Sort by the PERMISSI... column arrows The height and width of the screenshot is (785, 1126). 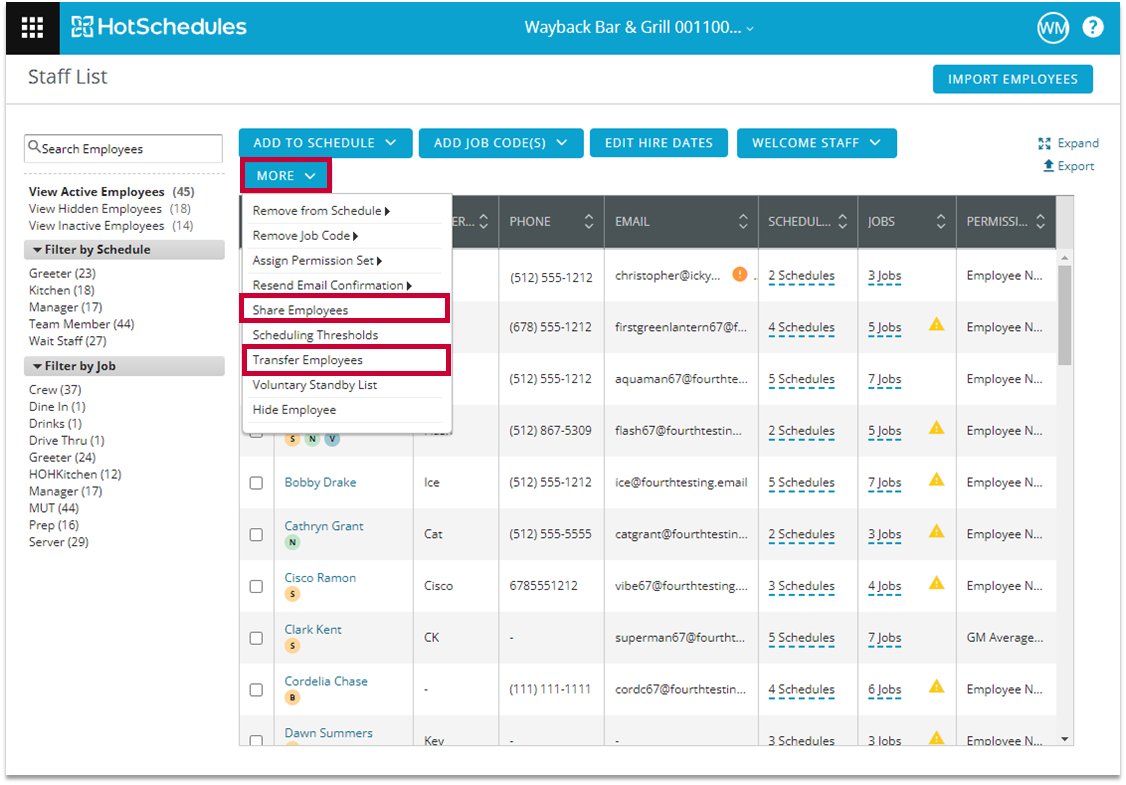tap(1041, 222)
